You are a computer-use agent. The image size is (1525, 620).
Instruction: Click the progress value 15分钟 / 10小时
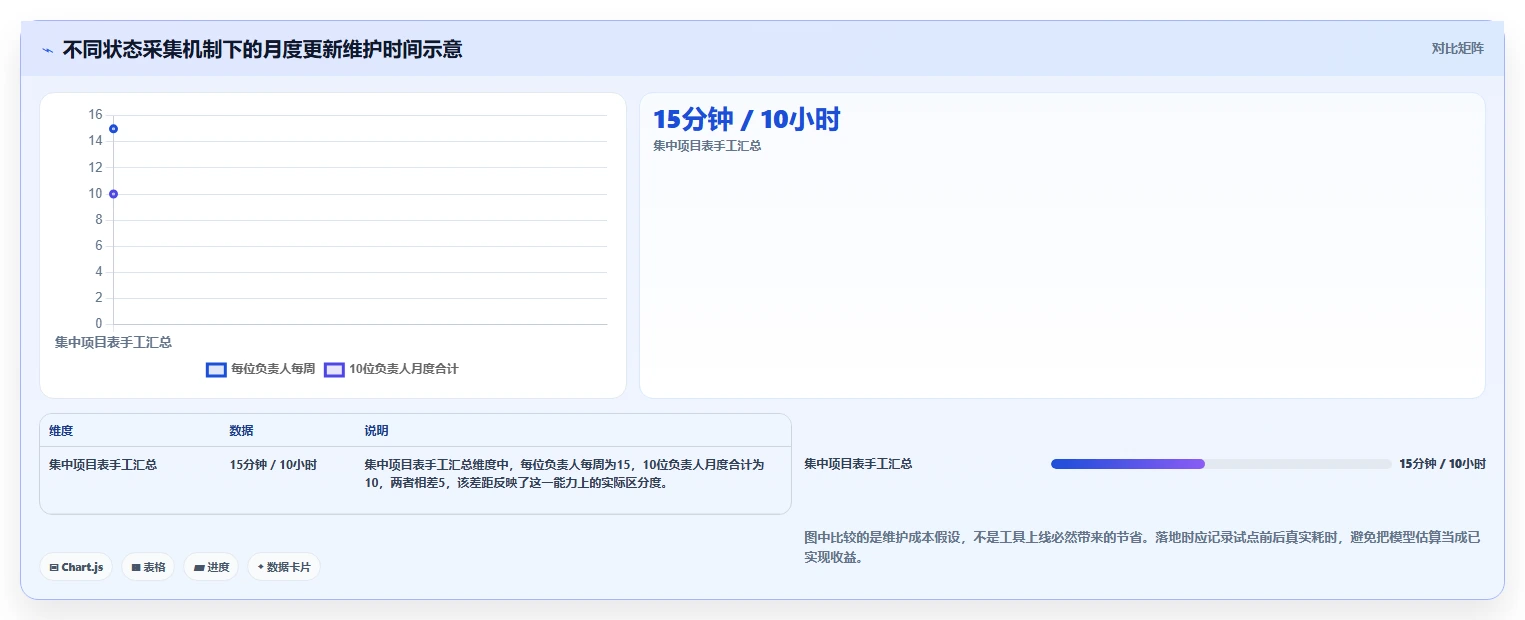[x=1442, y=464]
